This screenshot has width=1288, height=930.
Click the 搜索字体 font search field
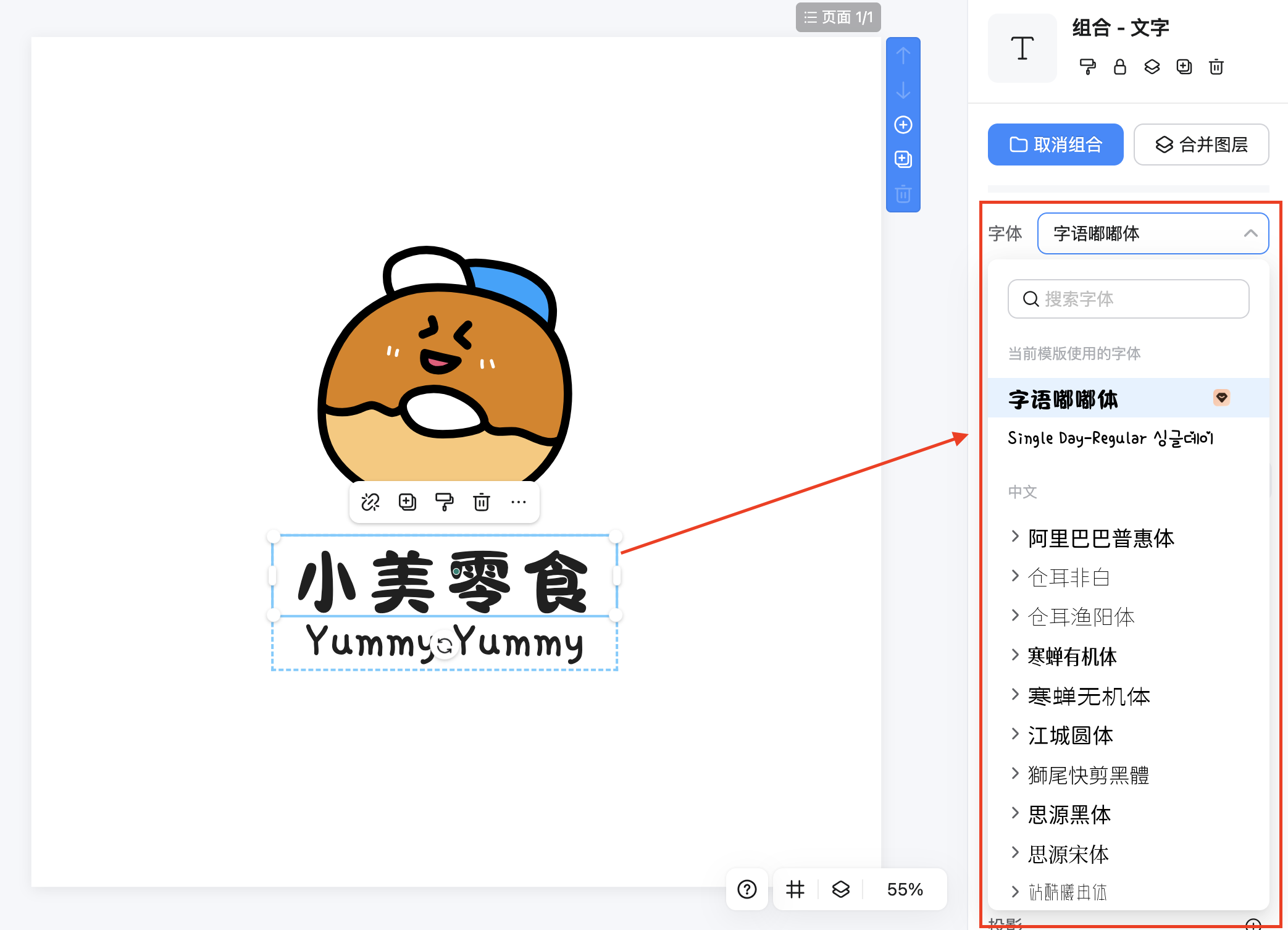1128,299
